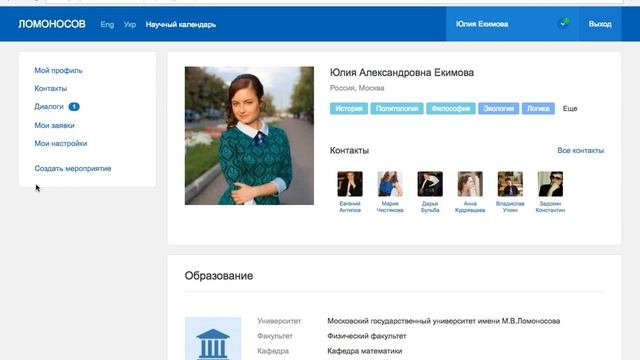
Task: Click Анна Кудрявцева name link
Action: pos(470,207)
